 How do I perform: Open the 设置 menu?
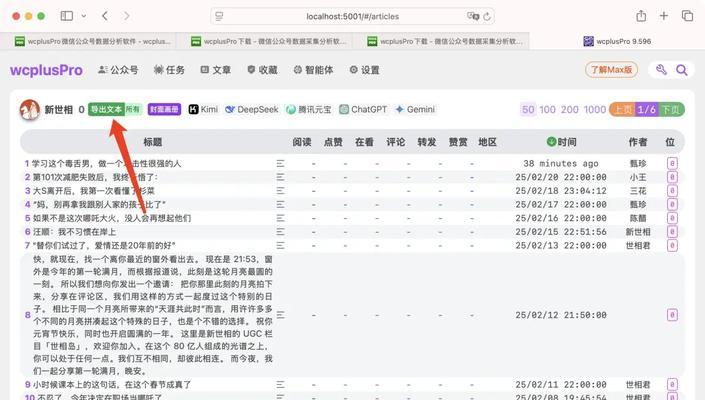365,70
